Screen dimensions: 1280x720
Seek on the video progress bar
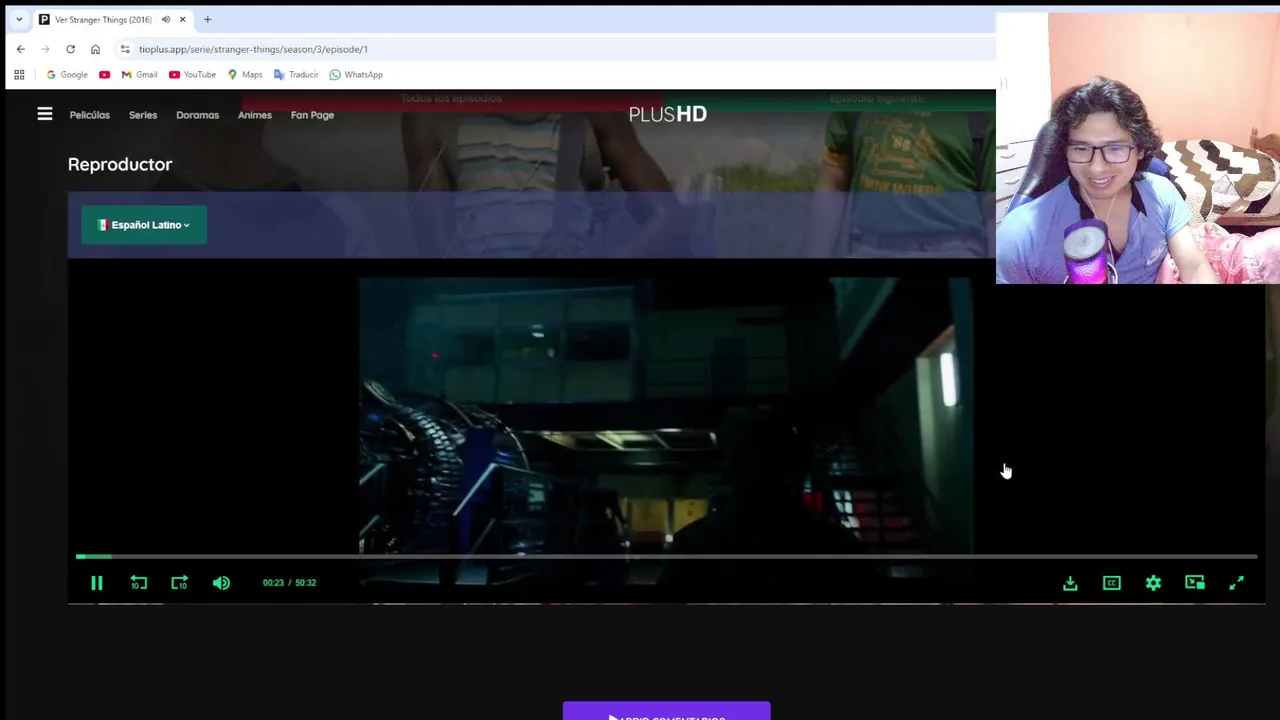(666, 556)
